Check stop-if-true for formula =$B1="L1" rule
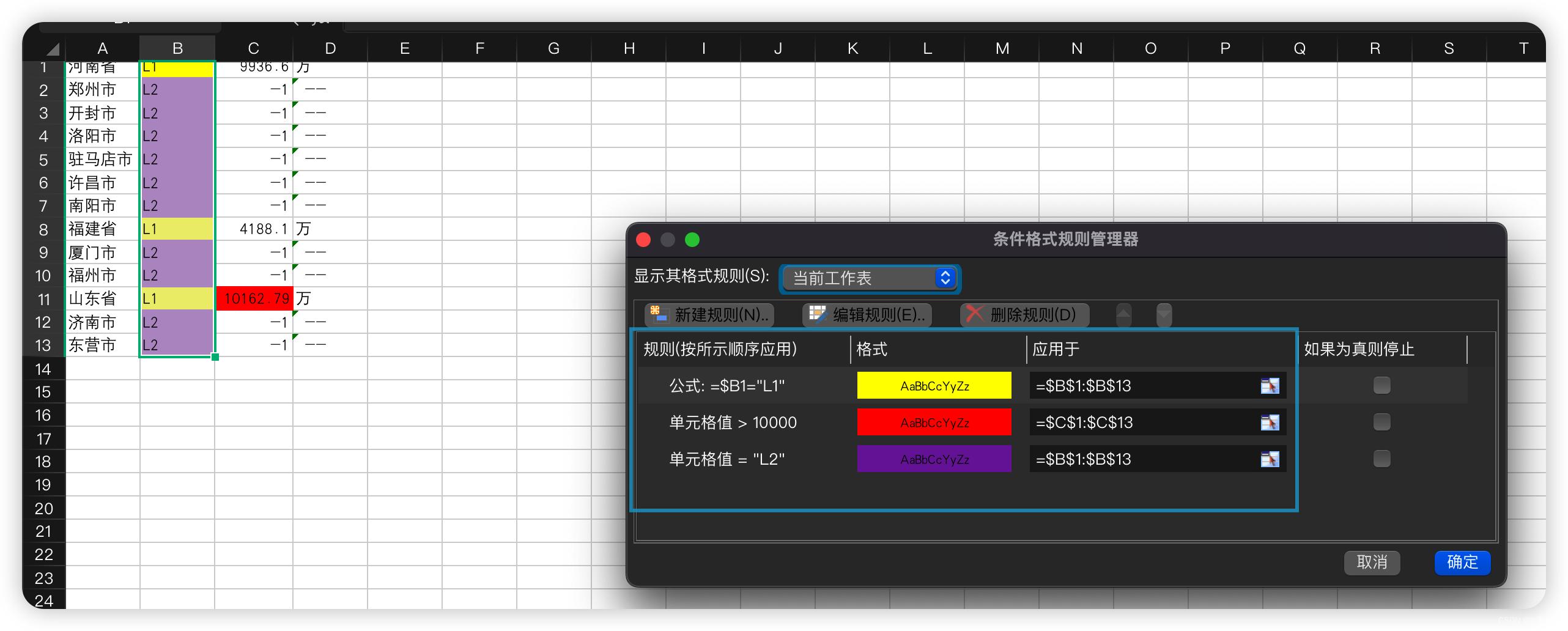1568x631 pixels. (1381, 385)
